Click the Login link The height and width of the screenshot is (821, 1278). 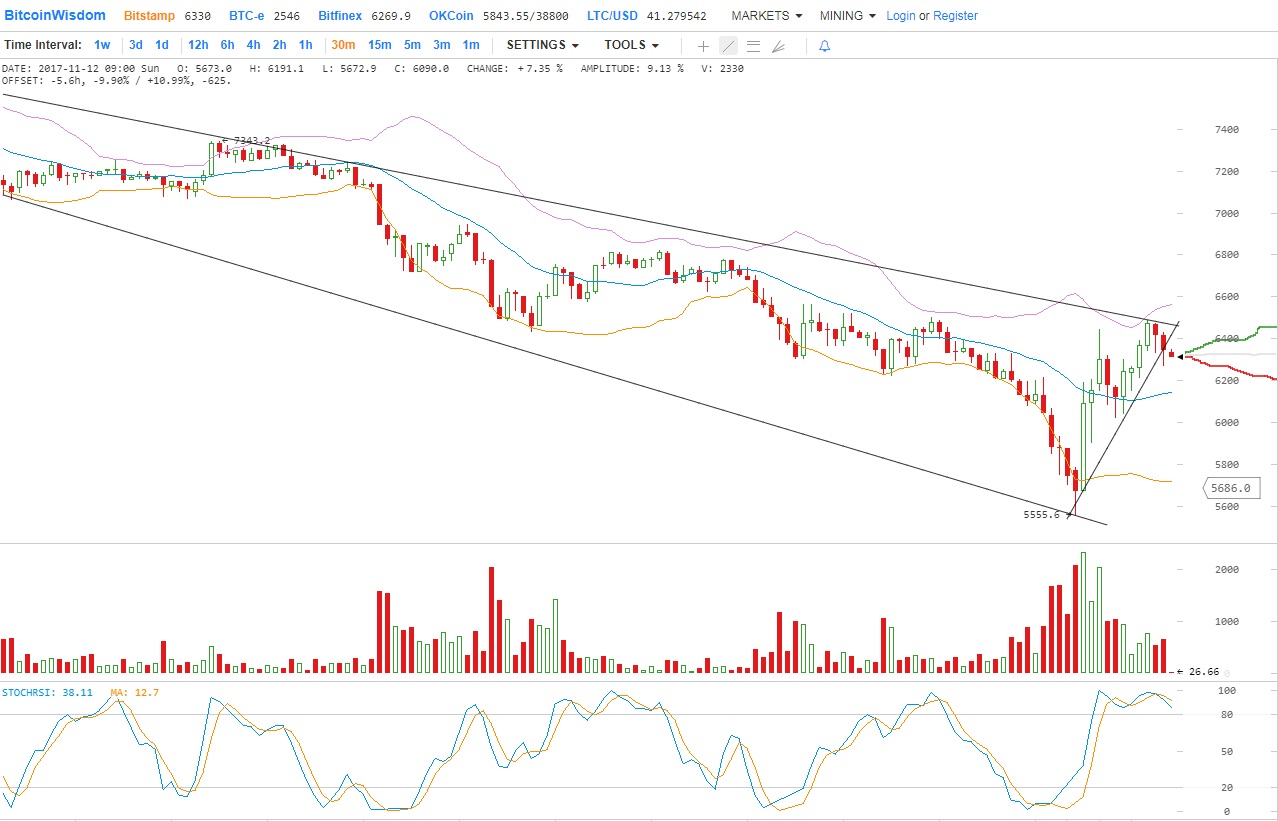(900, 16)
